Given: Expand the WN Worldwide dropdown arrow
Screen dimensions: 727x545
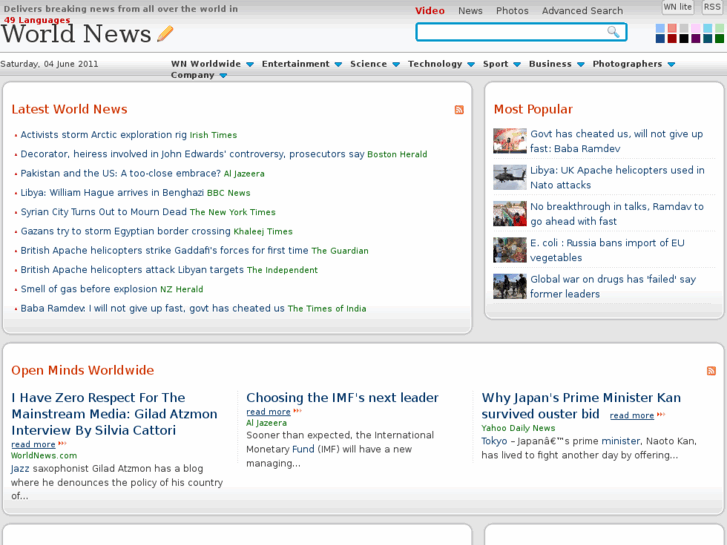Looking at the screenshot, I should [x=249, y=64].
